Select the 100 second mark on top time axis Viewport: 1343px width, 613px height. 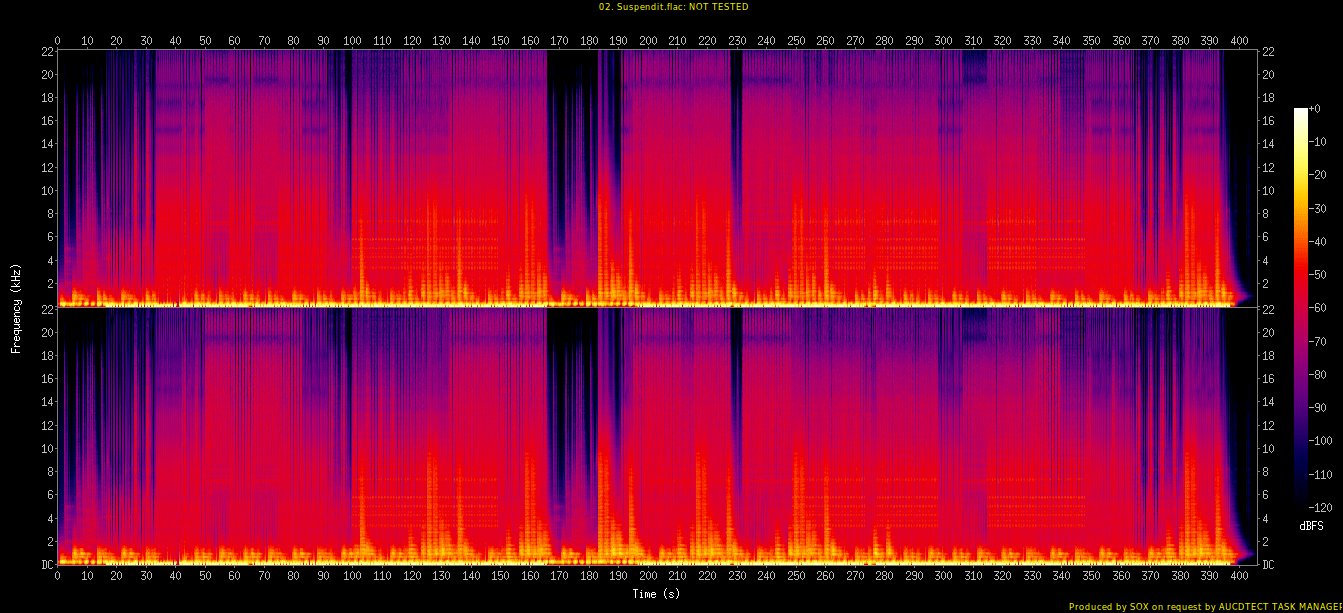click(x=352, y=41)
